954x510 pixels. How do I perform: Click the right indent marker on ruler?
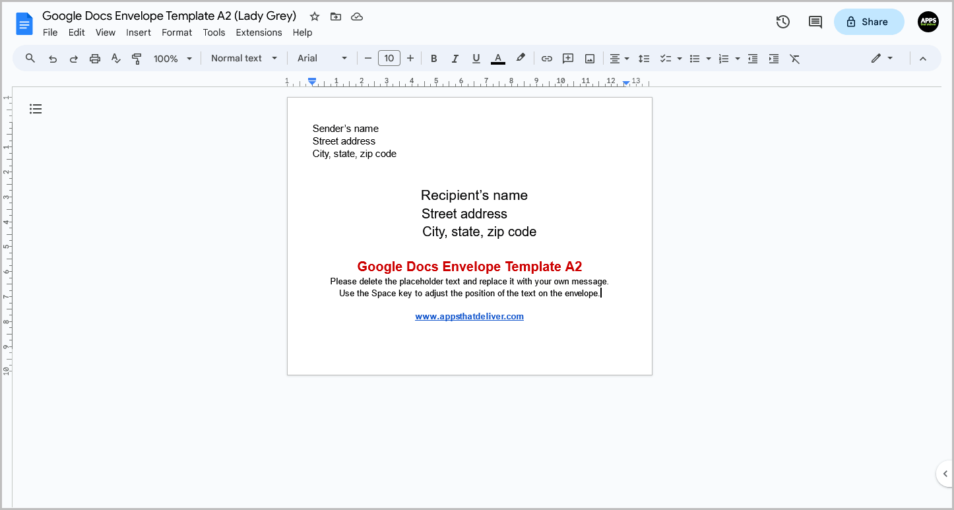click(x=626, y=83)
